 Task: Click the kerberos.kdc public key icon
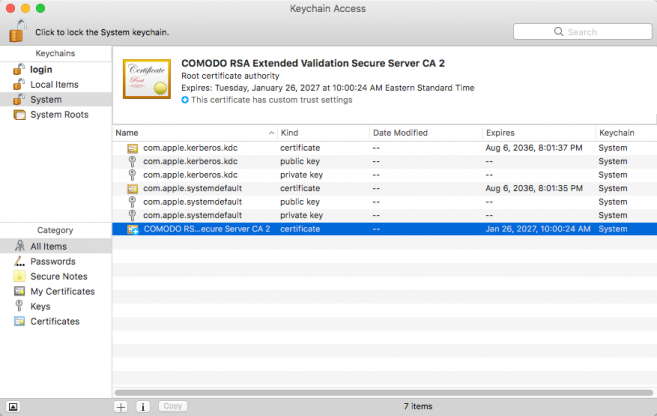coord(132,161)
